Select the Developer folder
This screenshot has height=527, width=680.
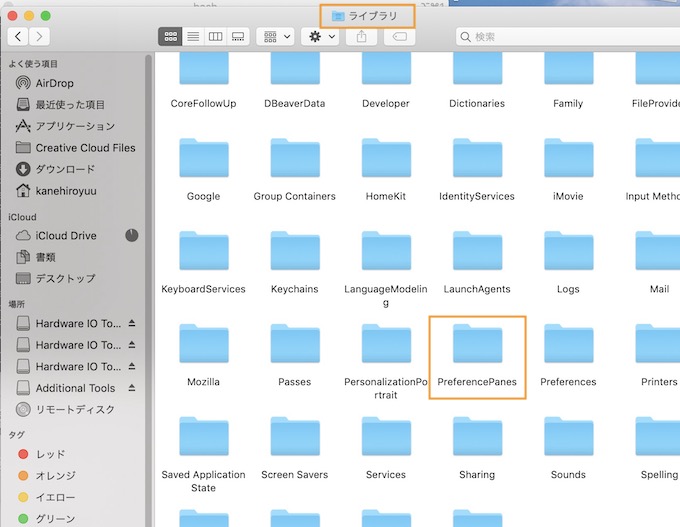386,68
